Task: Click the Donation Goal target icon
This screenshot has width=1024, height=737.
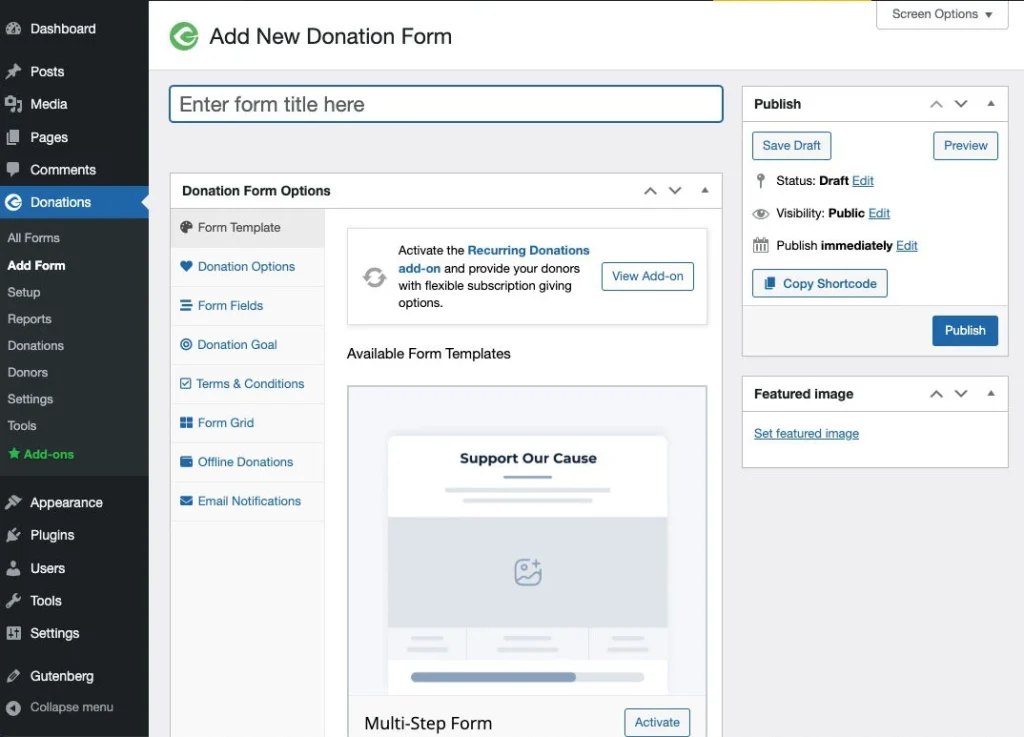Action: click(x=186, y=344)
